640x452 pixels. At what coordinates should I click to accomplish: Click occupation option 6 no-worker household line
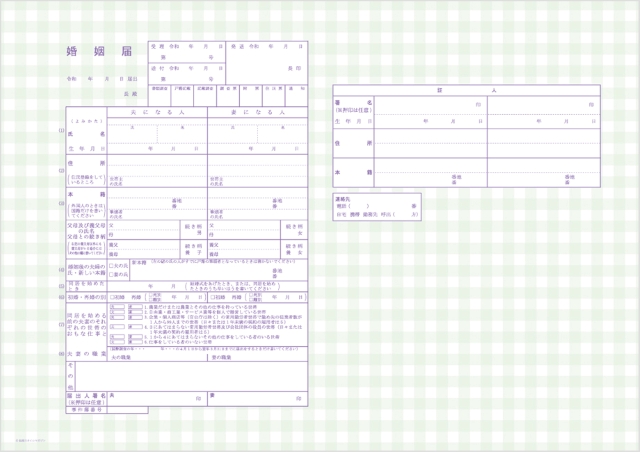pyautogui.click(x=178, y=342)
